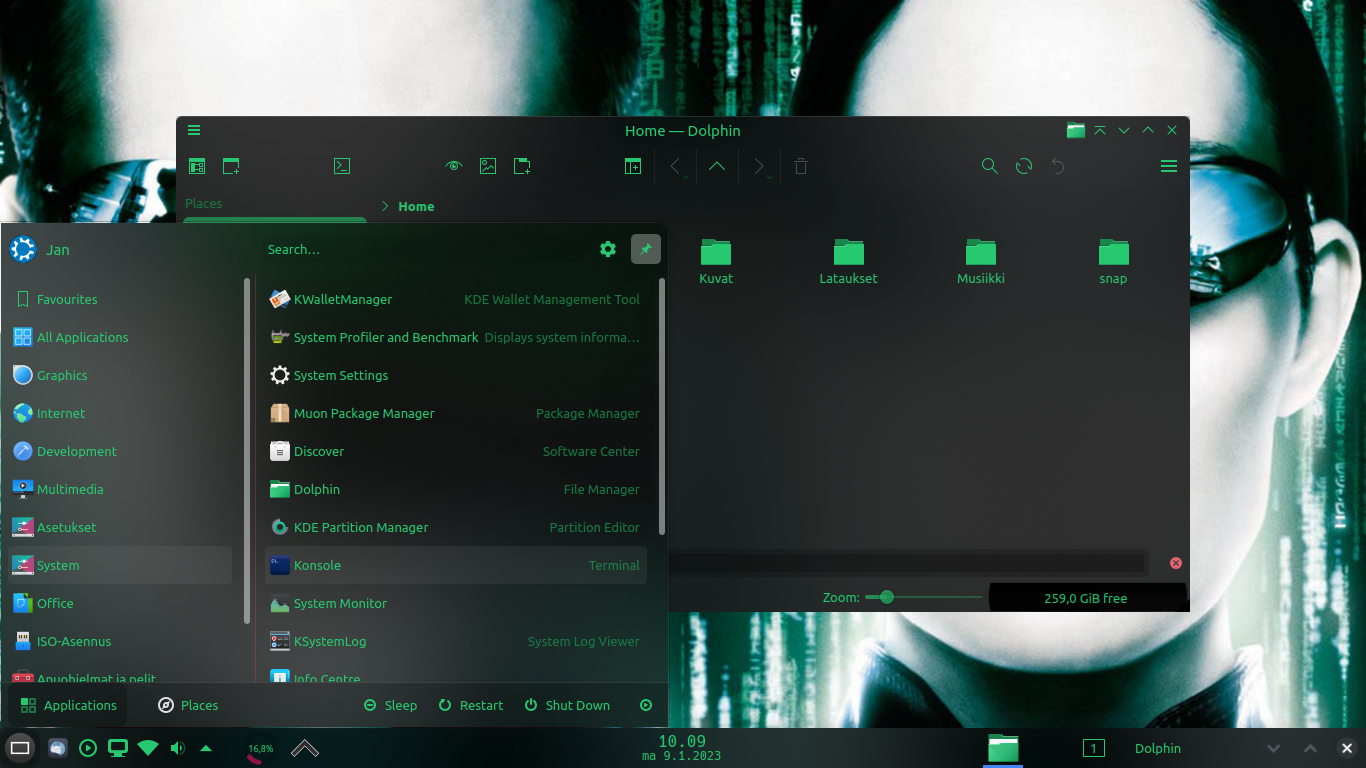The width and height of the screenshot is (1366, 768).
Task: Toggle the pin button to keep launcher open
Action: tap(646, 249)
